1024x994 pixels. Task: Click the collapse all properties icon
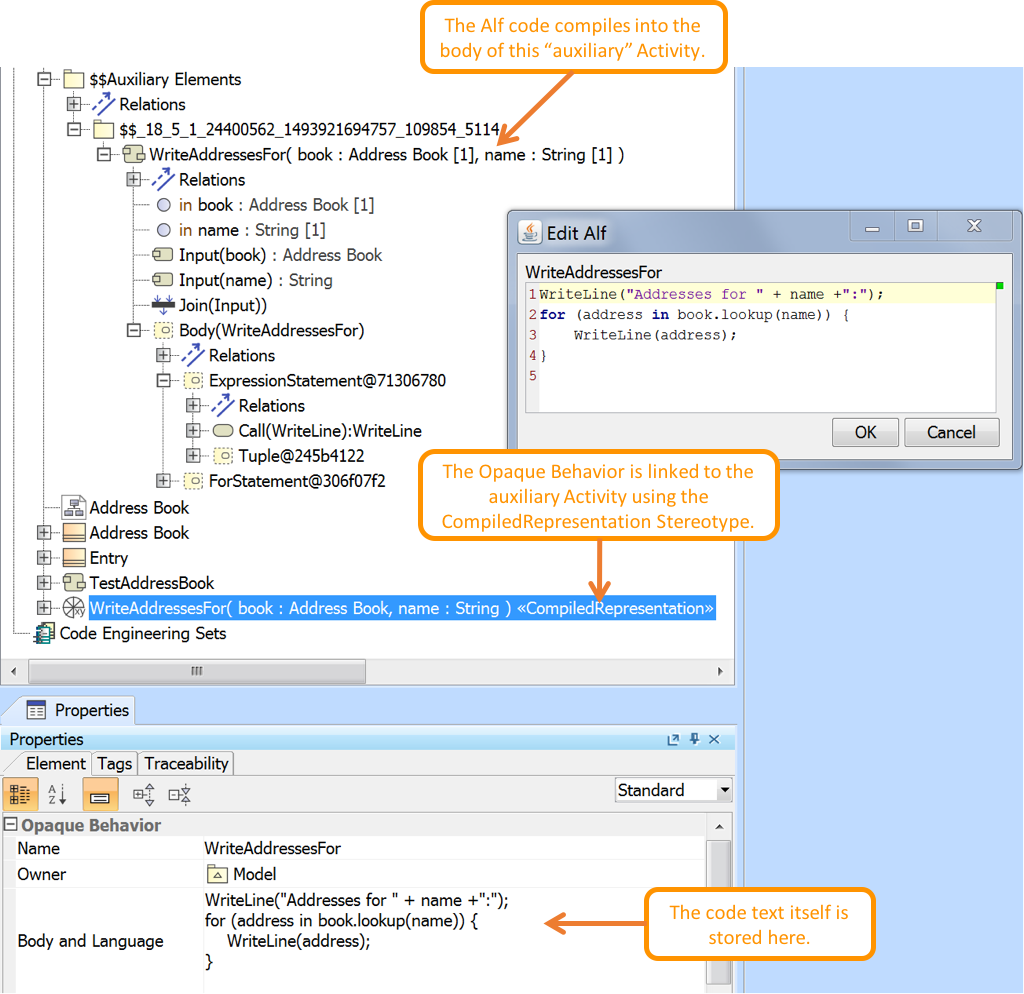point(180,795)
